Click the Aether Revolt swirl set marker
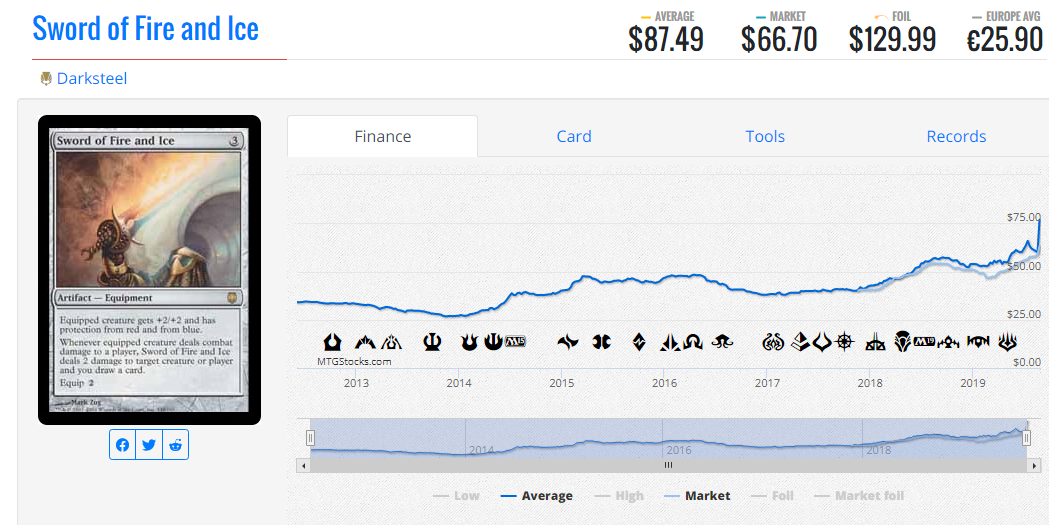Screen dimensions: 1049x525 773,342
